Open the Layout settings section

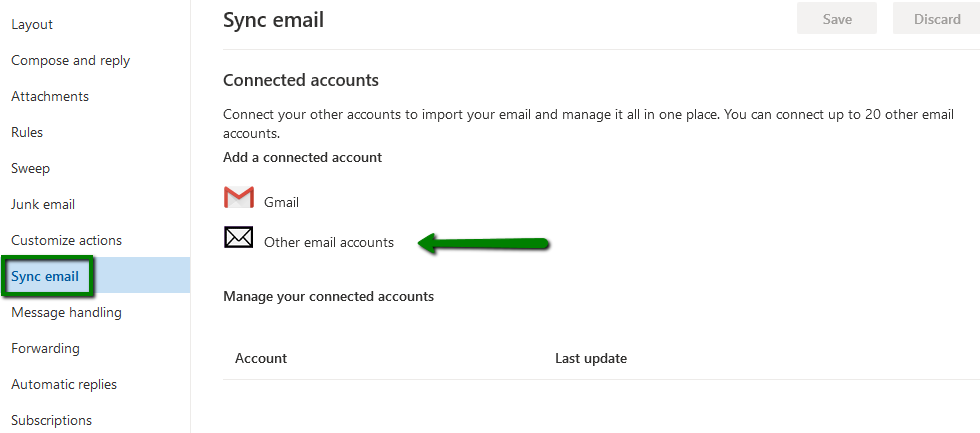(32, 24)
